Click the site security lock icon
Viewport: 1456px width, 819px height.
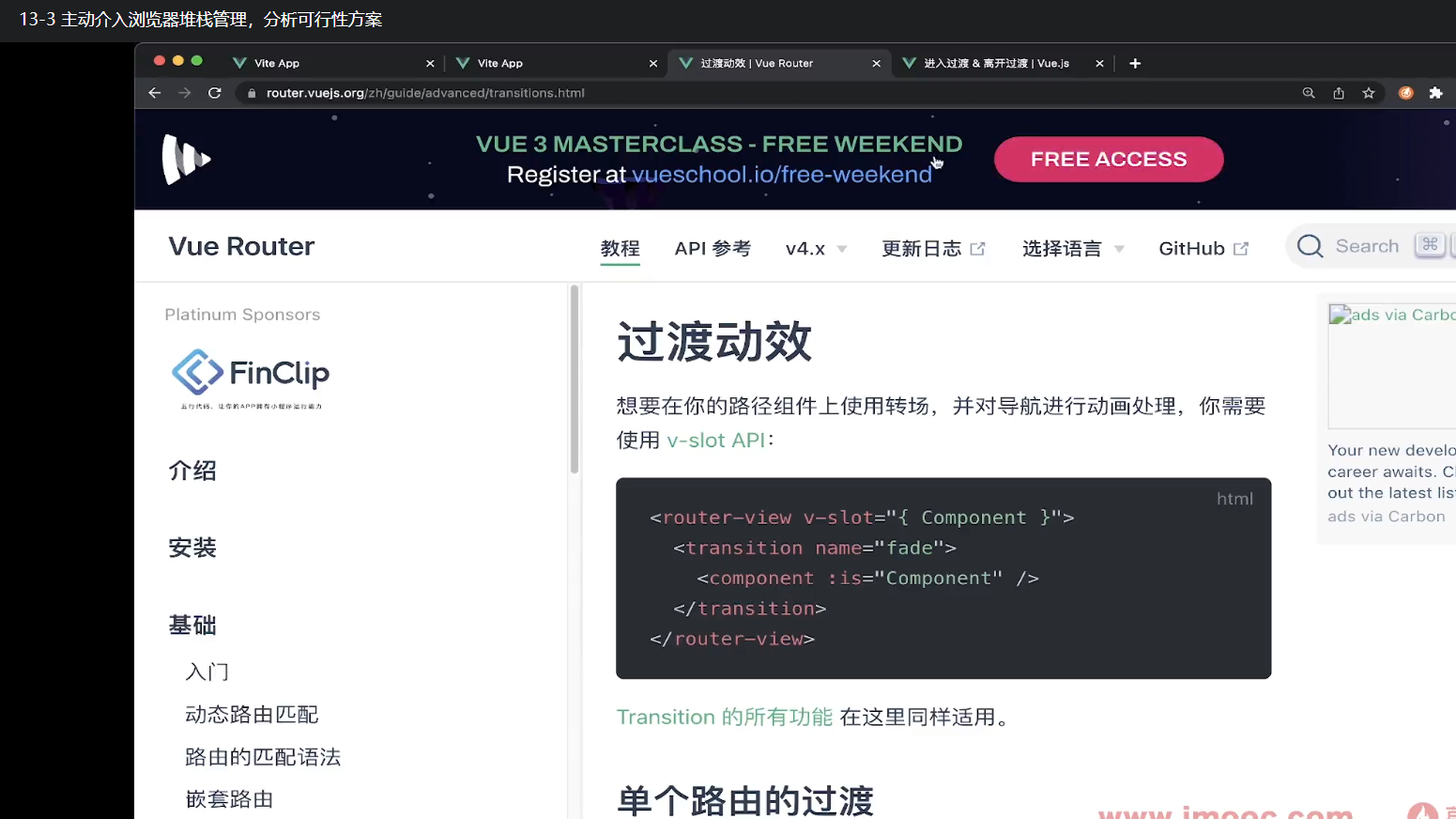(250, 93)
